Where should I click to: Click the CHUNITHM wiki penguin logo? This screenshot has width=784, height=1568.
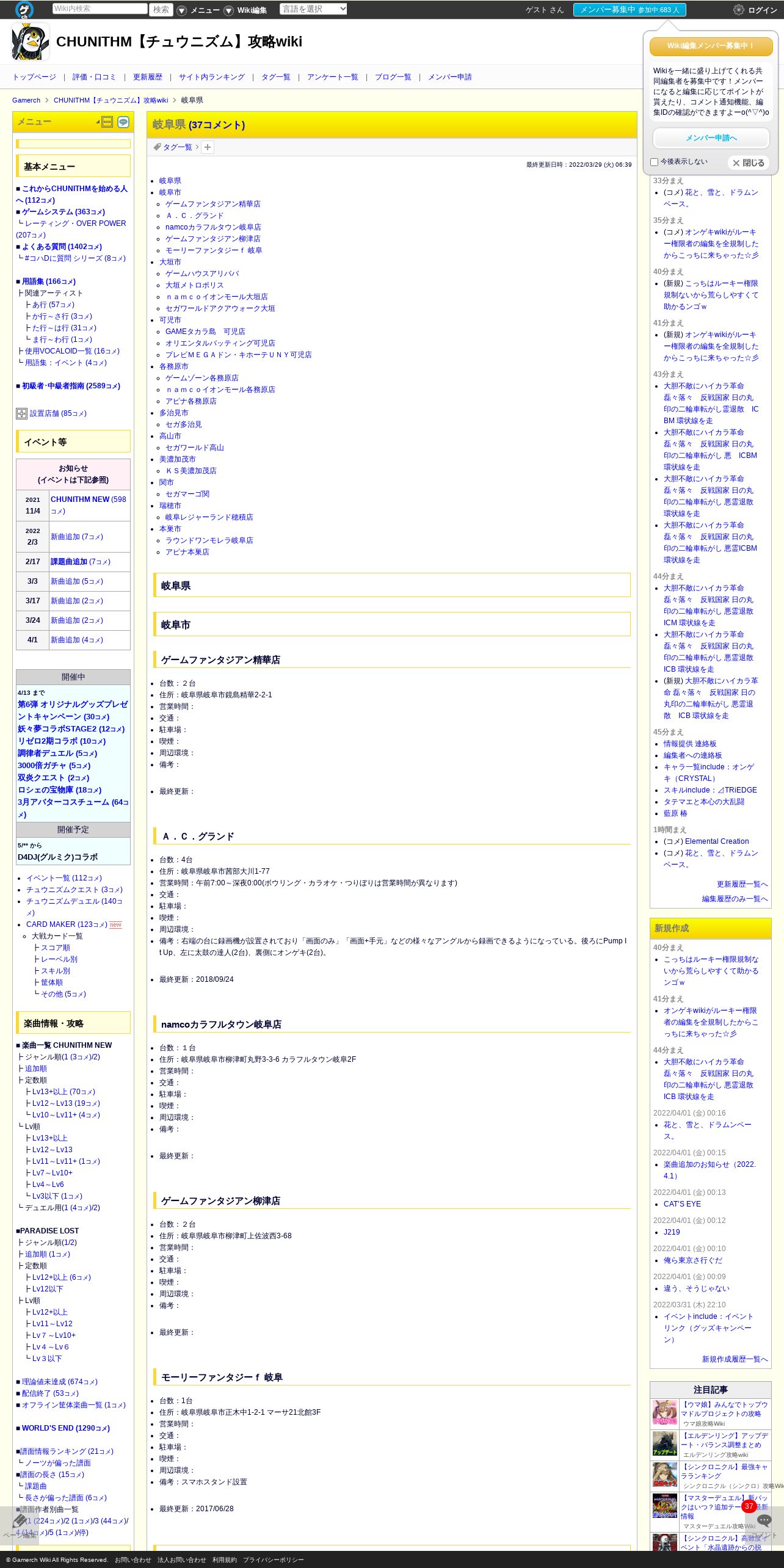point(31,42)
